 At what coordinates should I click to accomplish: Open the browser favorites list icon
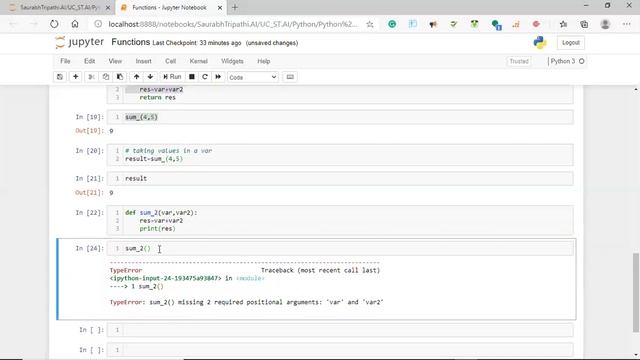(564, 24)
